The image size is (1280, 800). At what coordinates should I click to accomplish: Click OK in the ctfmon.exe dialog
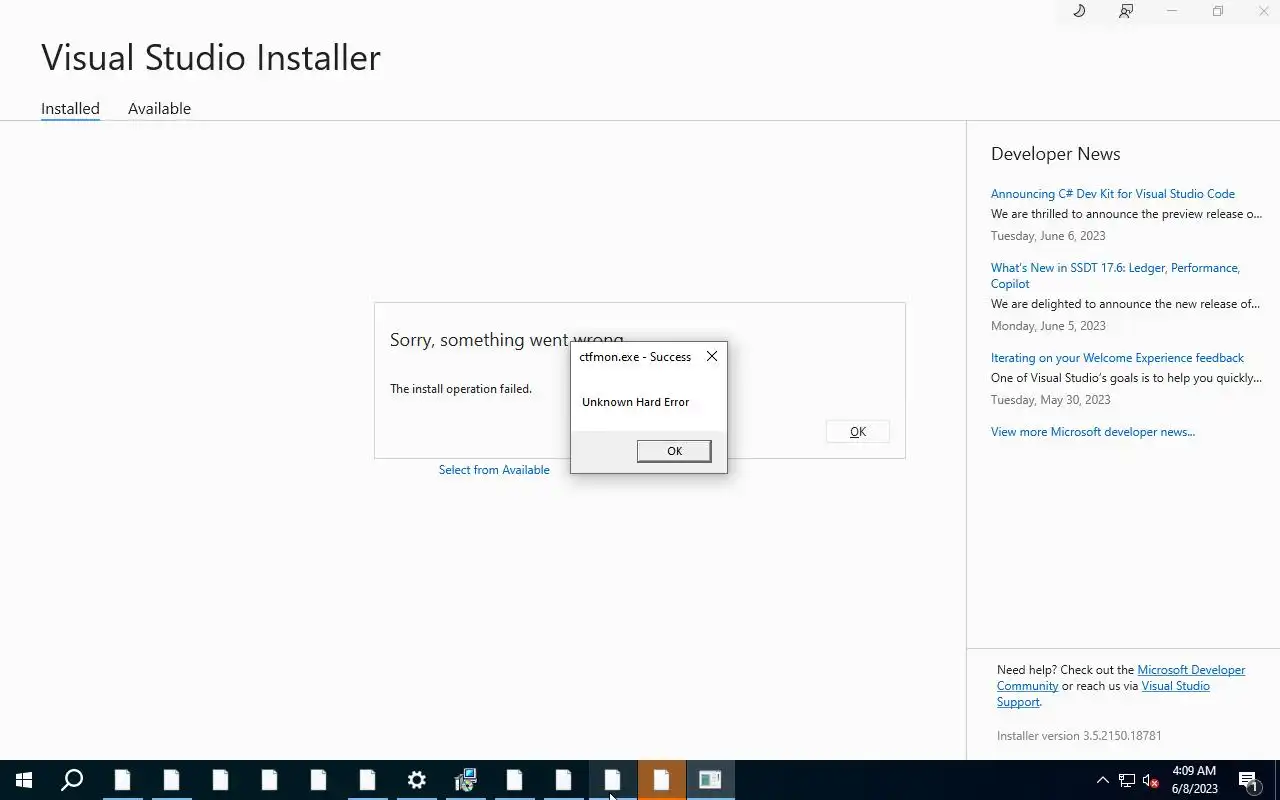point(674,451)
